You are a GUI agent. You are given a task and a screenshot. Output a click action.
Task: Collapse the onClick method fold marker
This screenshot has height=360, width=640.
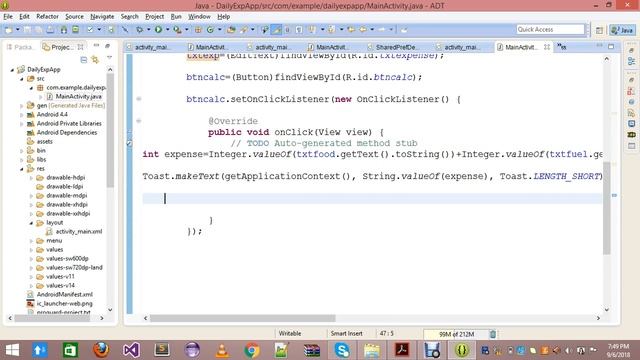click(x=139, y=121)
